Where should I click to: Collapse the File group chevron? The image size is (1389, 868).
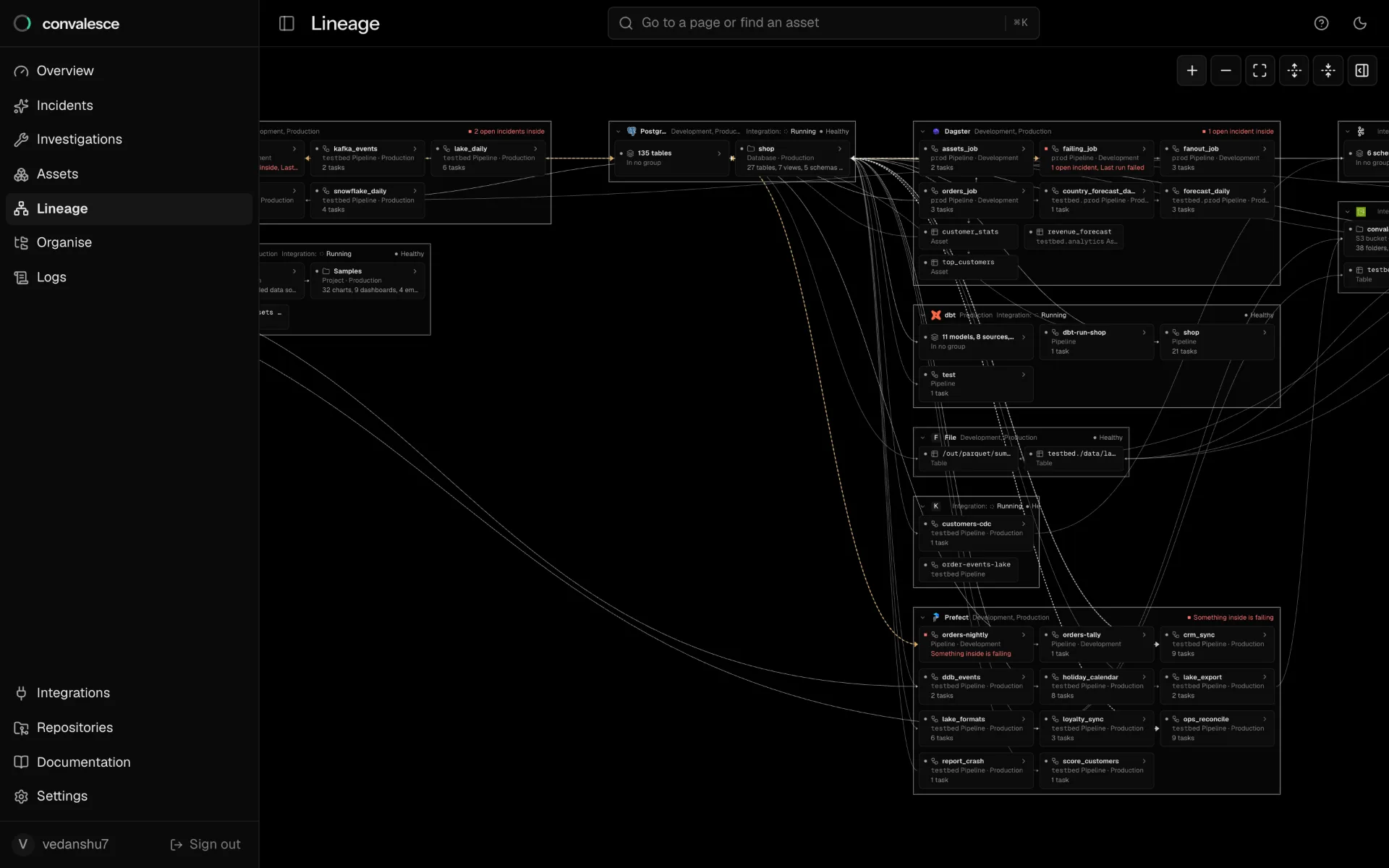pos(922,438)
